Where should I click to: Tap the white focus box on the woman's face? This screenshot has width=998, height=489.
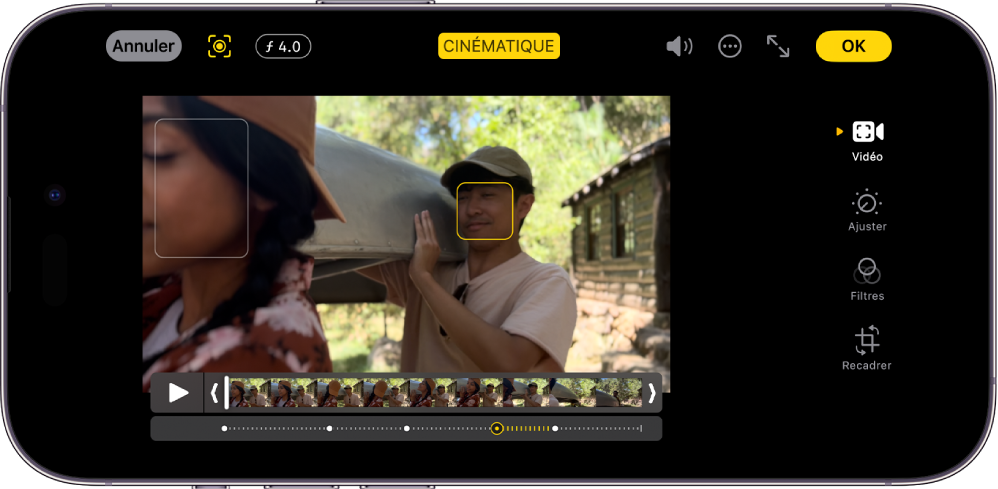[x=202, y=188]
